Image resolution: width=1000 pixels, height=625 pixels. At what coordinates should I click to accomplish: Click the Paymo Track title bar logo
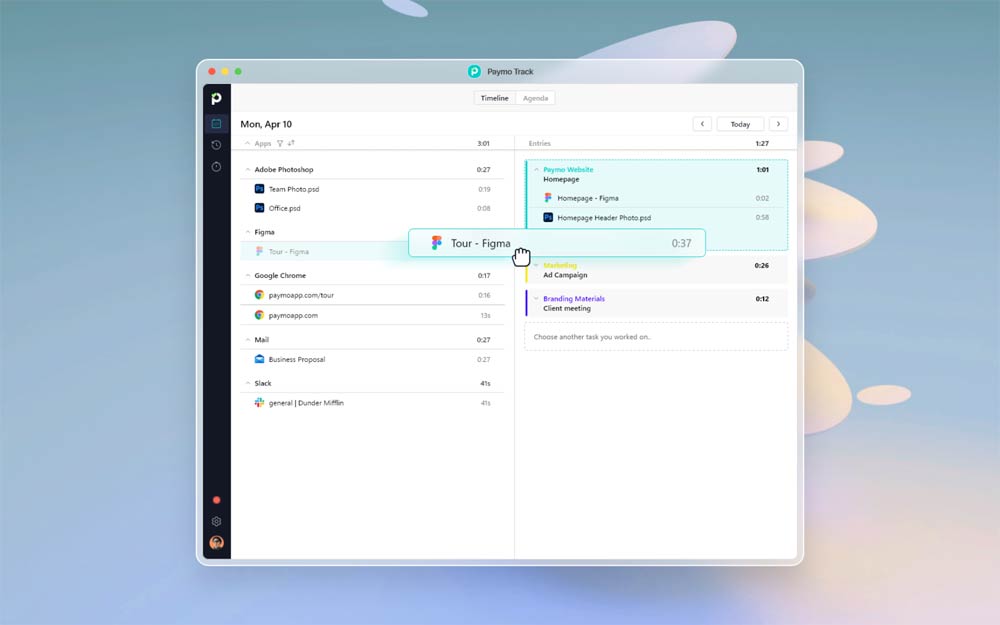[x=474, y=71]
